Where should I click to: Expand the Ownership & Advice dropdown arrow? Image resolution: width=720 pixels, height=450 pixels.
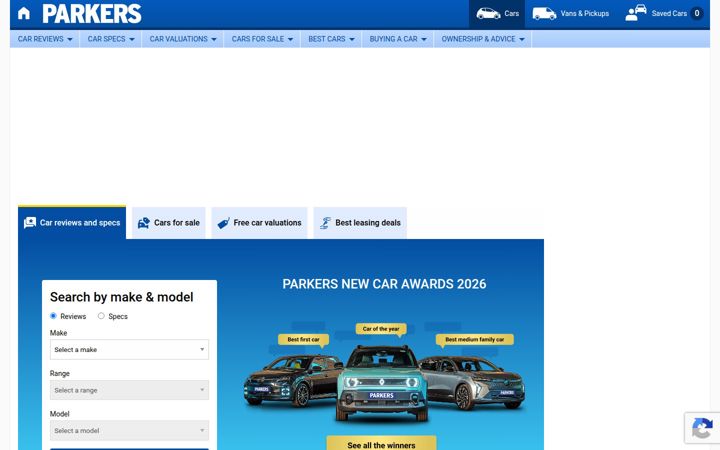522,39
